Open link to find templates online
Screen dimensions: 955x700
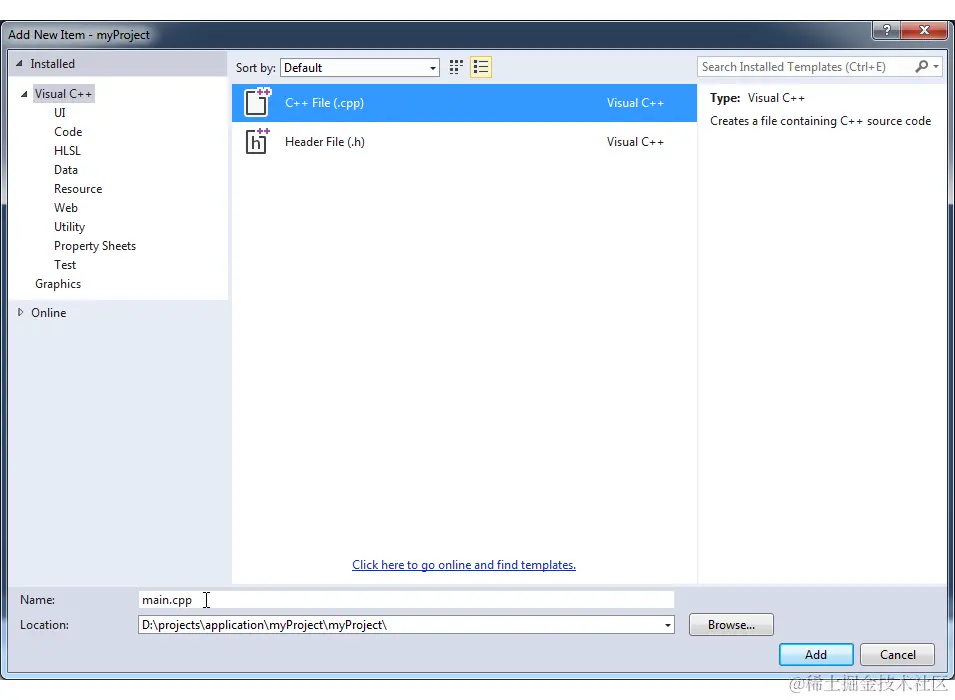click(x=463, y=565)
